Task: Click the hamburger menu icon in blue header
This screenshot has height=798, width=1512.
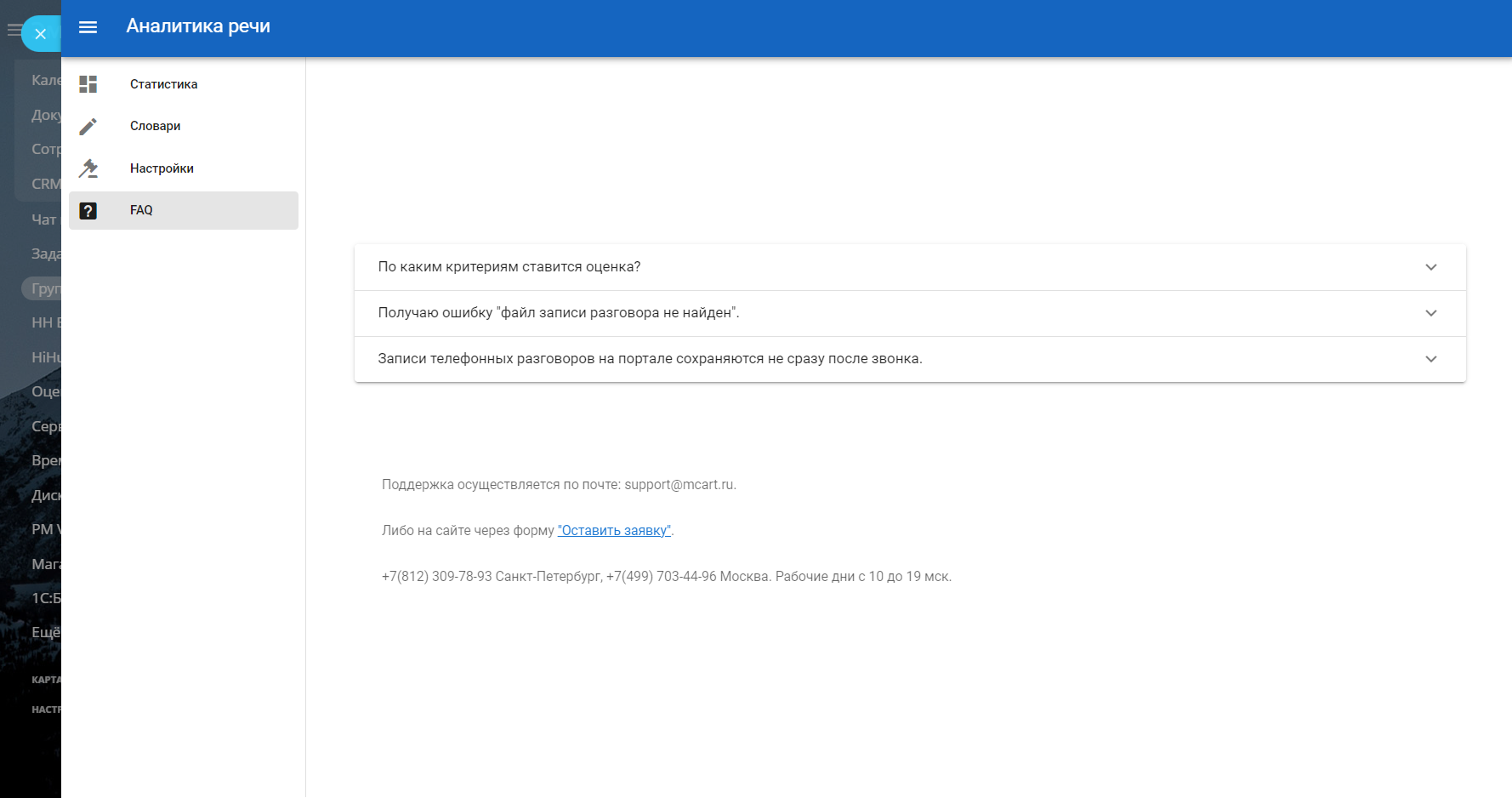Action: point(88,27)
